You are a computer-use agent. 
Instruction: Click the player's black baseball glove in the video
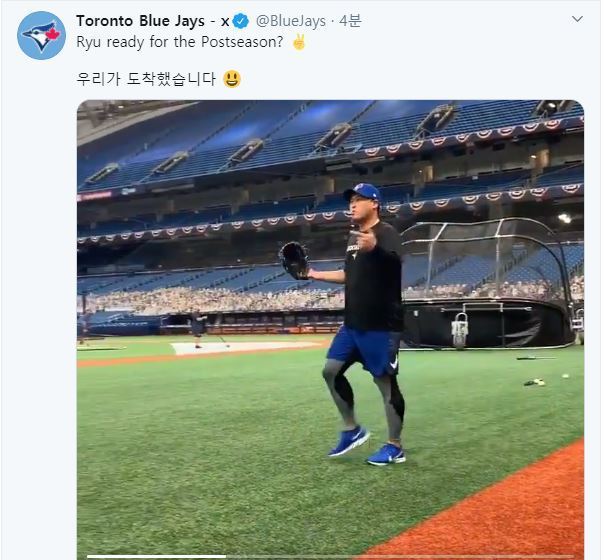click(x=294, y=260)
